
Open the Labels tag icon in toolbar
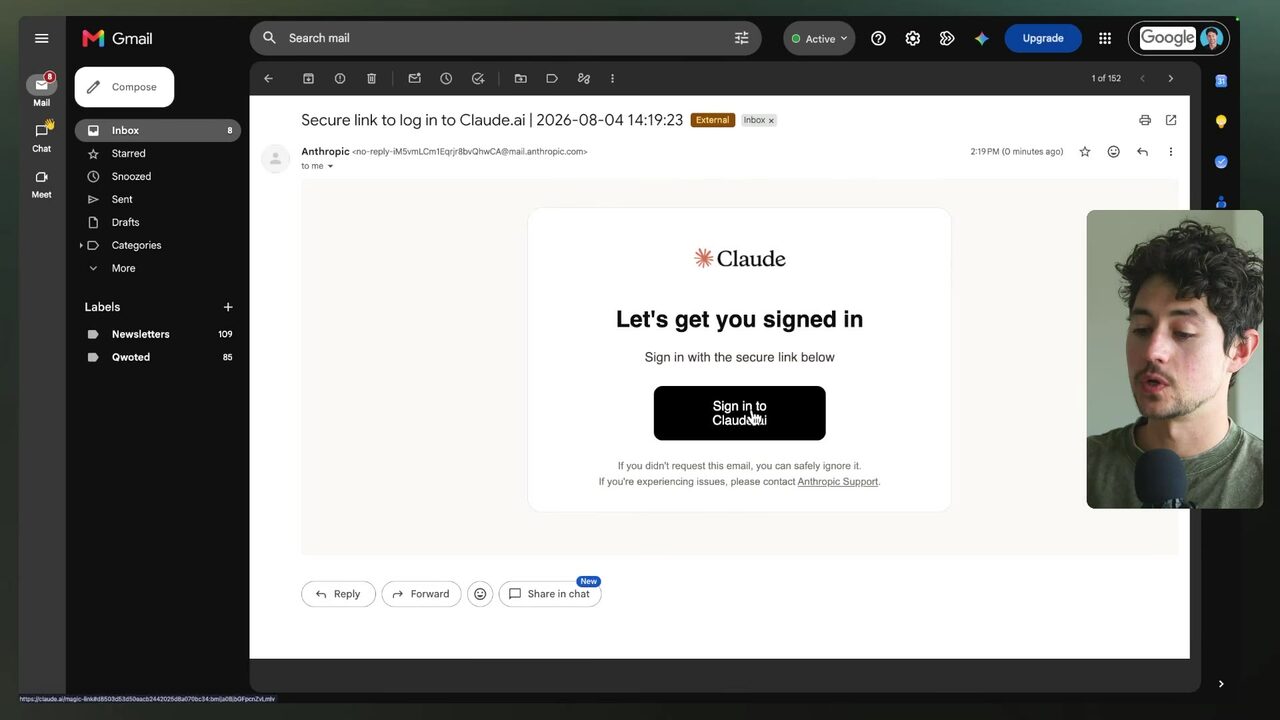point(552,78)
